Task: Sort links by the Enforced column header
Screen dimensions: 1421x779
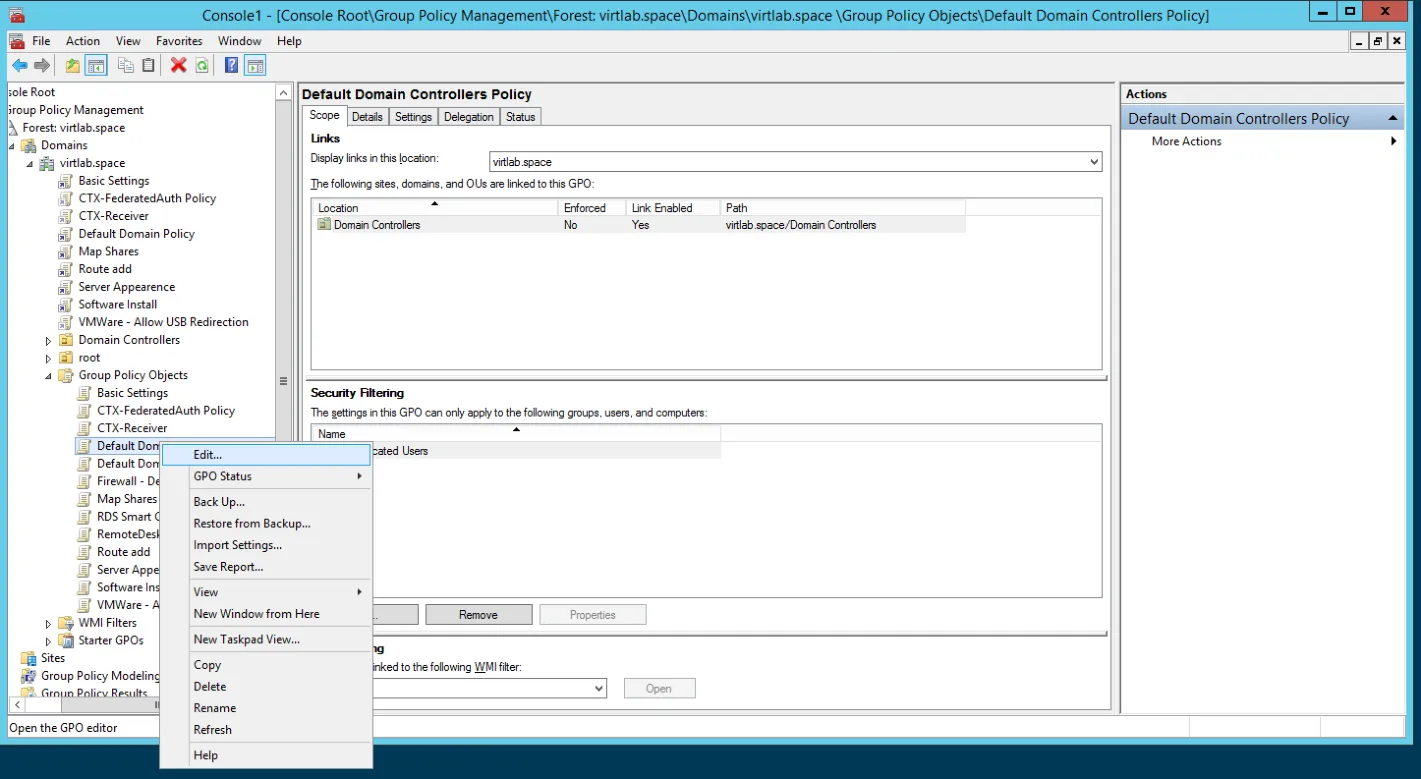Action: click(592, 208)
